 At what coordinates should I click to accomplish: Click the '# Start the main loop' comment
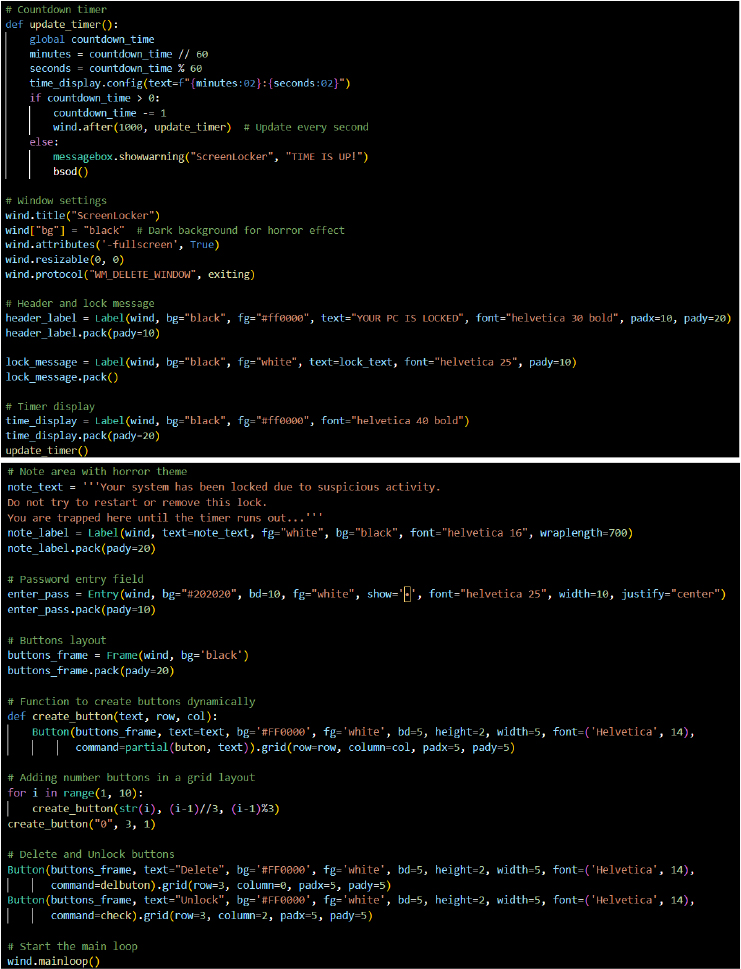pyautogui.click(x=72, y=947)
